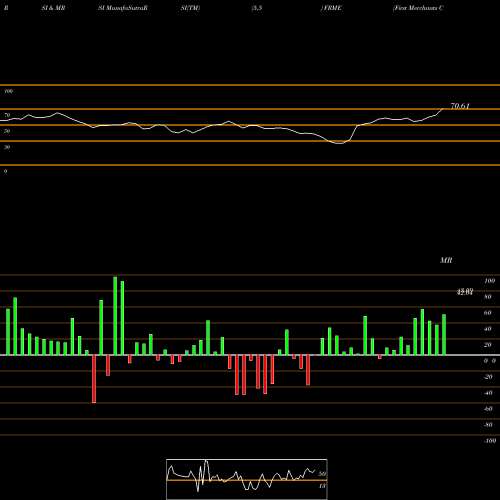Screen dimensions: 500x500
Task: Click the tallest green MR histogram bar
Action: tap(115, 316)
